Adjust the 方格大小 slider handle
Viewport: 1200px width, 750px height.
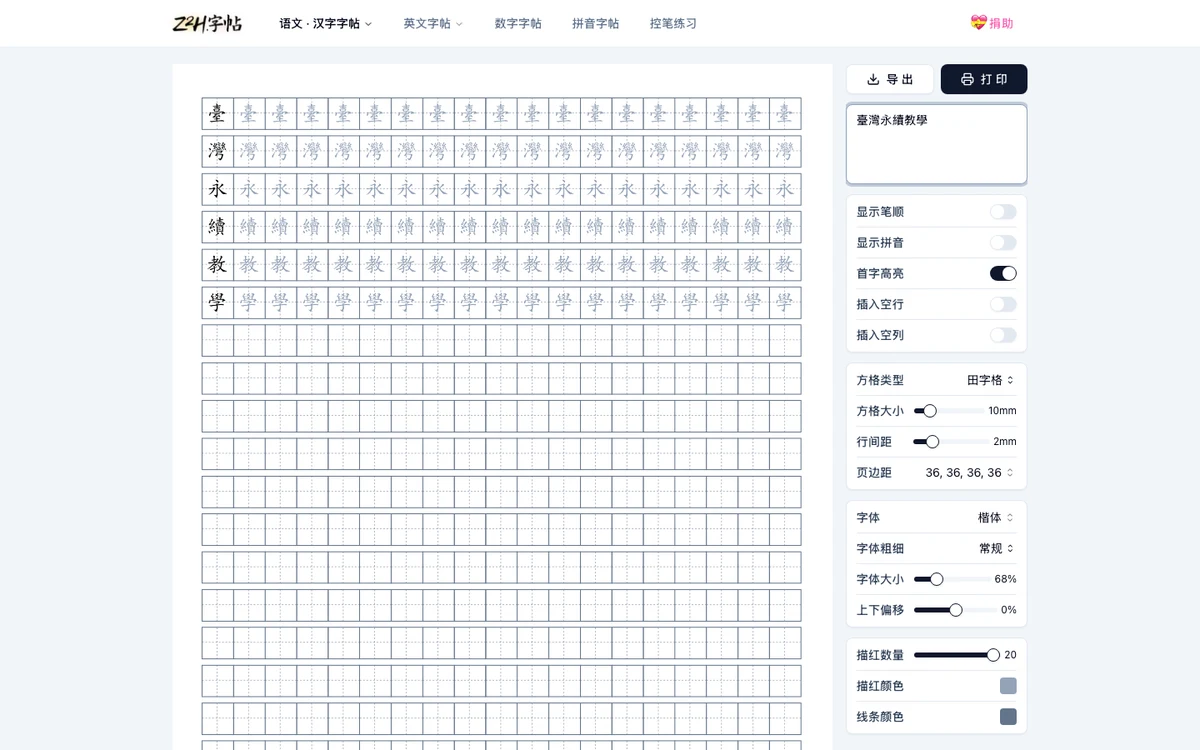tap(930, 411)
